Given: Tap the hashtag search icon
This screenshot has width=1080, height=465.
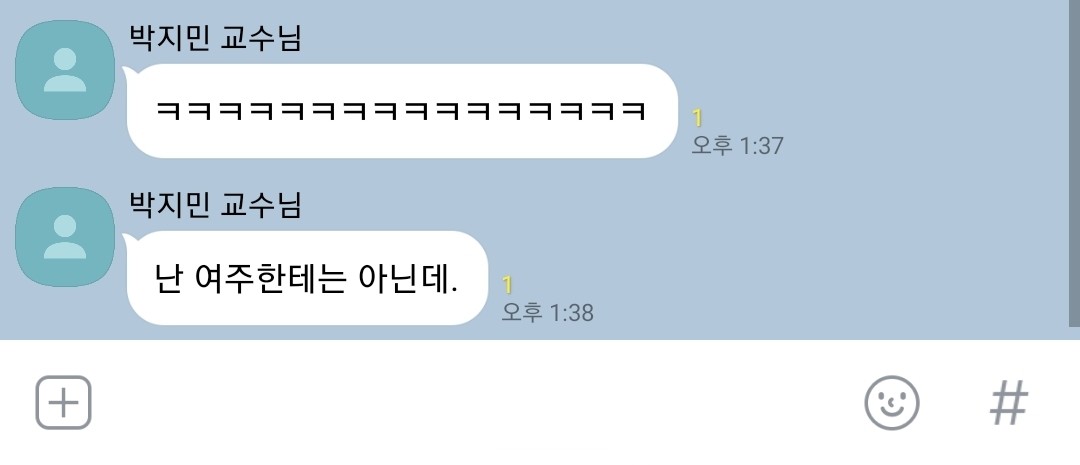Looking at the screenshot, I should (x=1009, y=402).
